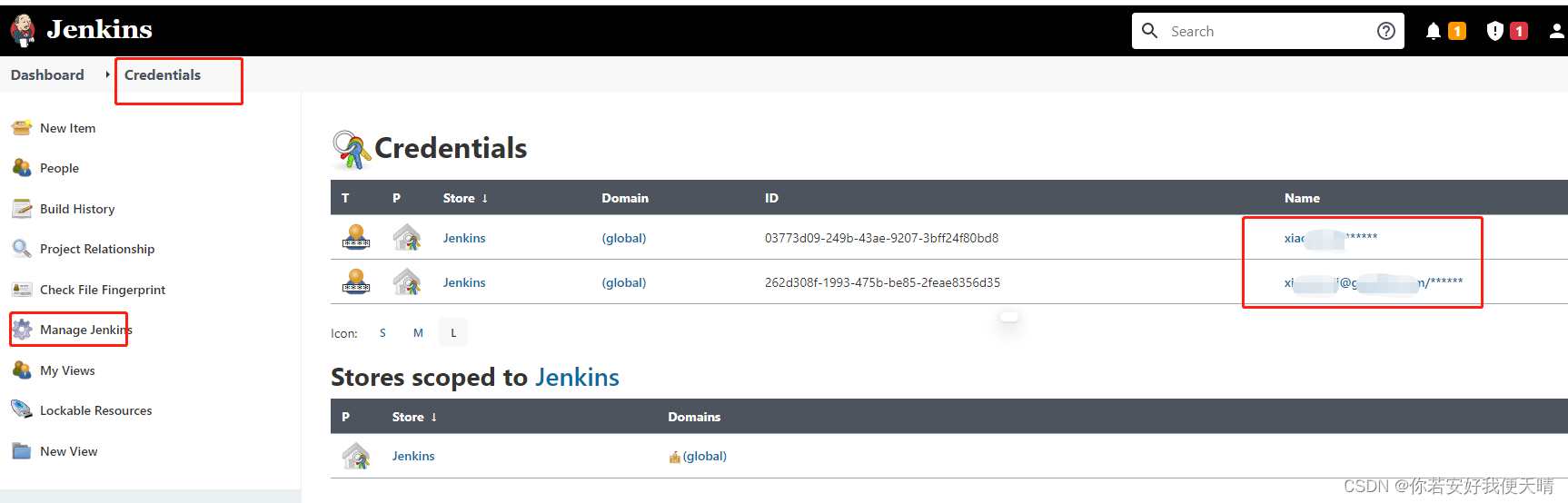Focus the Search input field
Image resolution: width=1568 pixels, height=503 pixels.
[1267, 31]
